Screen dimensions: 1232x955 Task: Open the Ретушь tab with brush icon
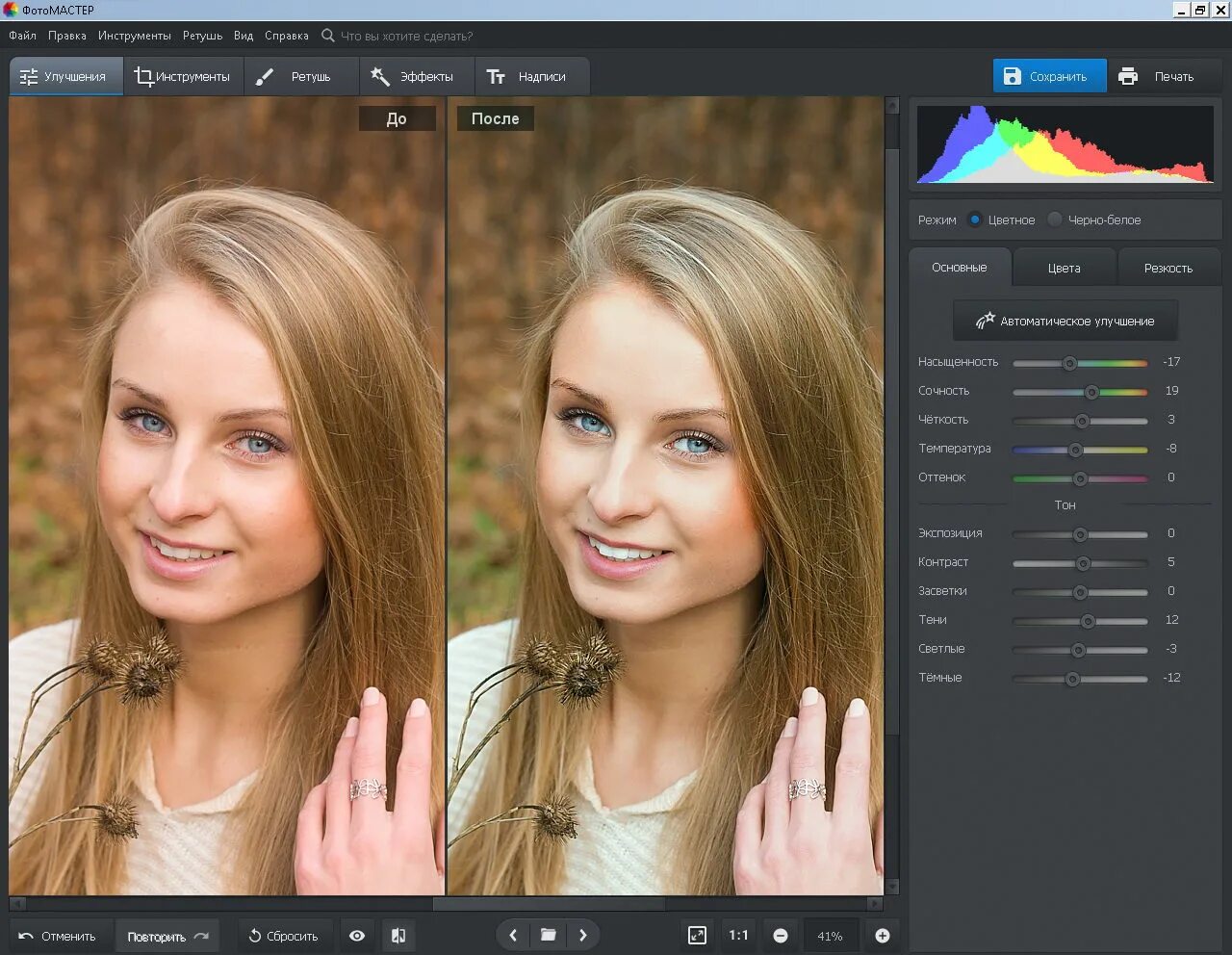click(x=300, y=77)
